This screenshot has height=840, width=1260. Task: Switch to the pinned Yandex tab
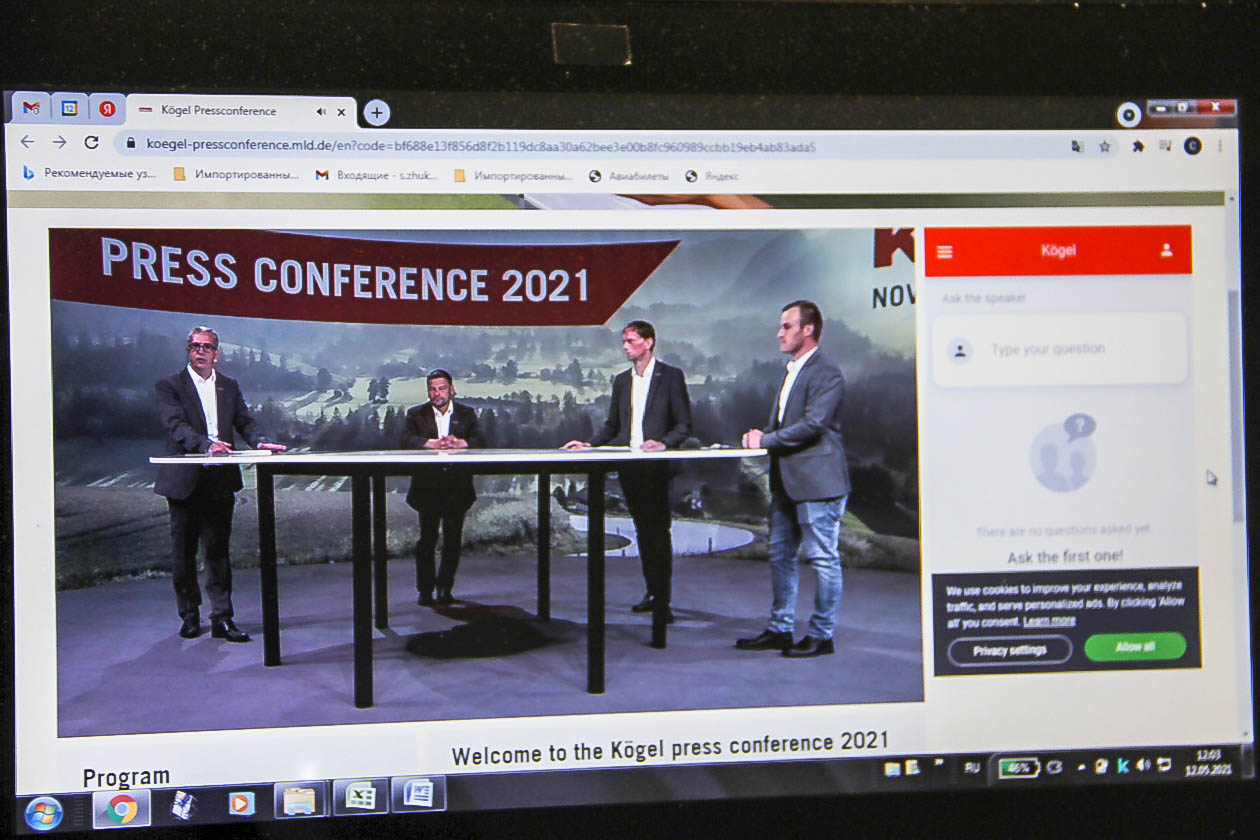pyautogui.click(x=107, y=109)
